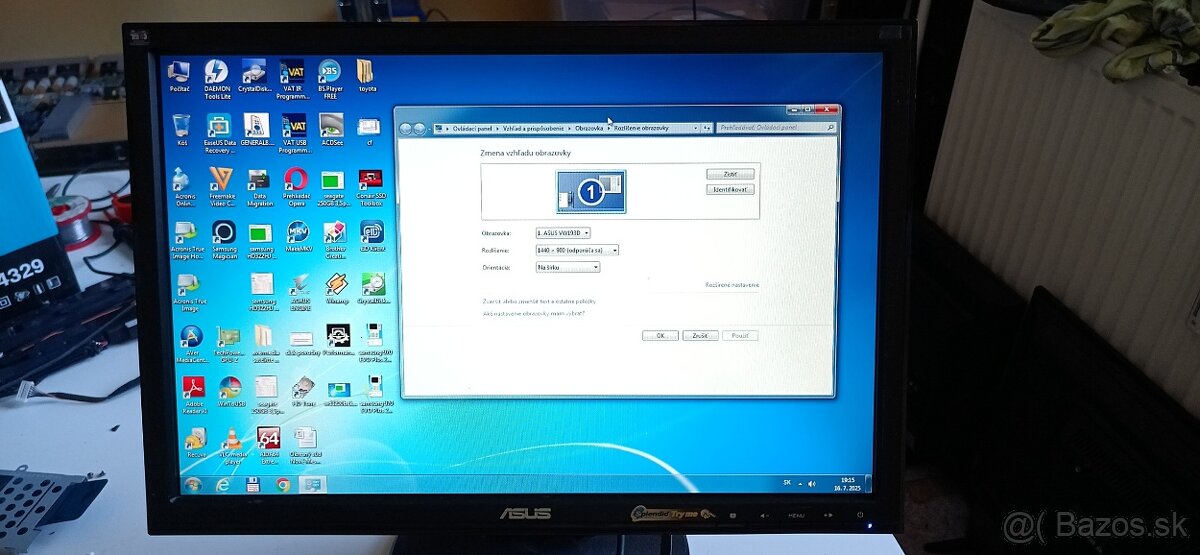
Task: Open the Rozšírené nastavenie link
Action: tap(732, 285)
